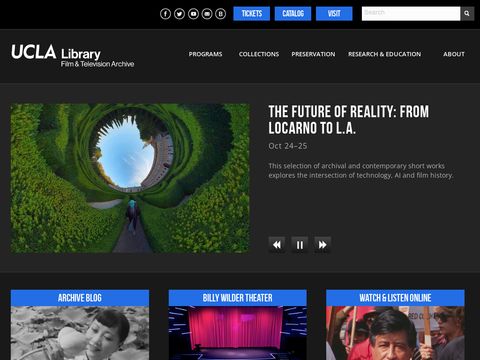
Task: Open the Billy Wilder Theater header
Action: 237,298
